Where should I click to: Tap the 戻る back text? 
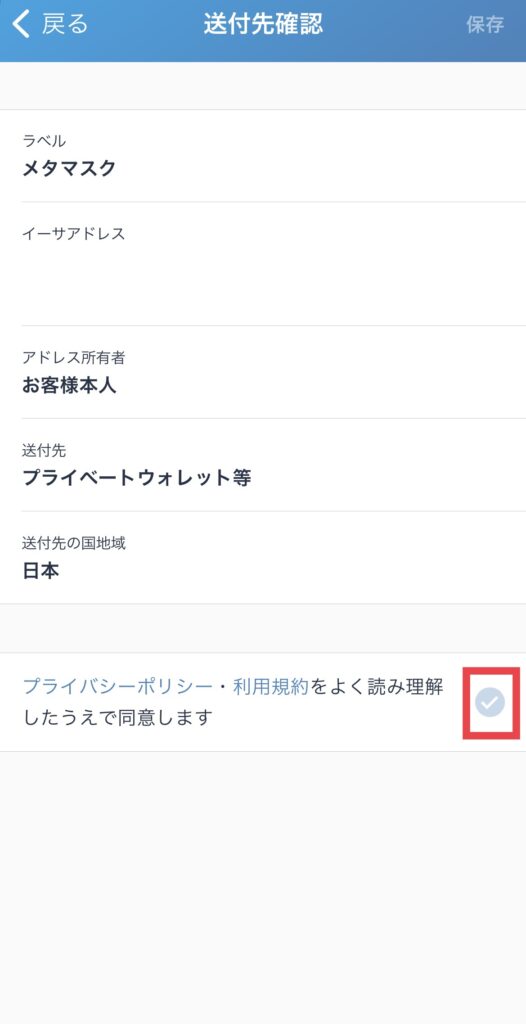point(65,24)
